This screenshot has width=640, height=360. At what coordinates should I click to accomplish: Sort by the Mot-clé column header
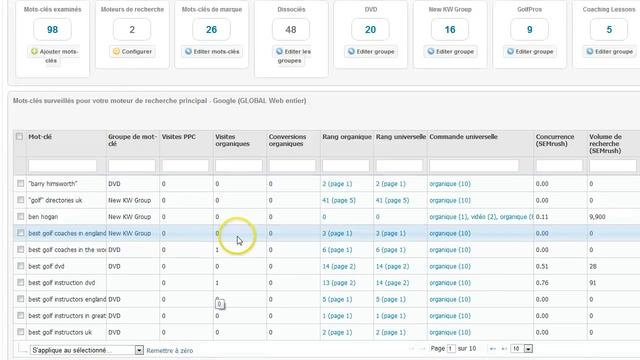tap(40, 137)
